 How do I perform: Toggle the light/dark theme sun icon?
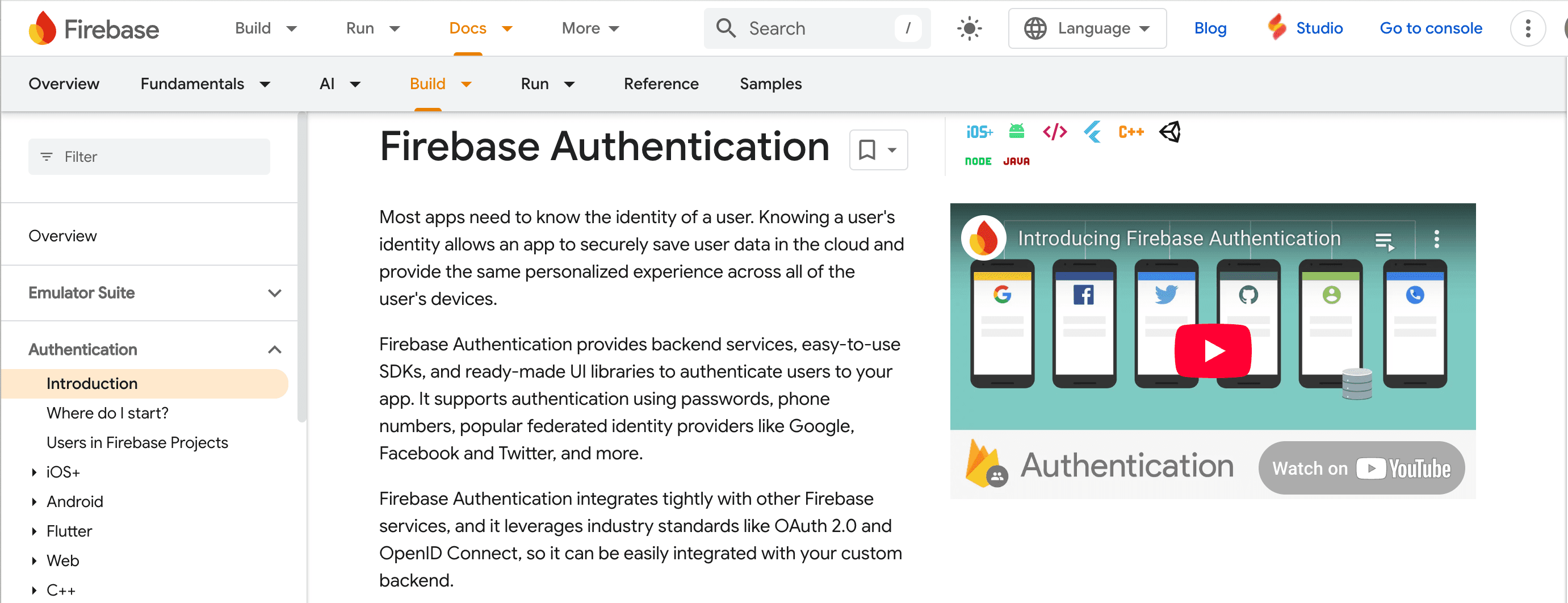click(969, 28)
